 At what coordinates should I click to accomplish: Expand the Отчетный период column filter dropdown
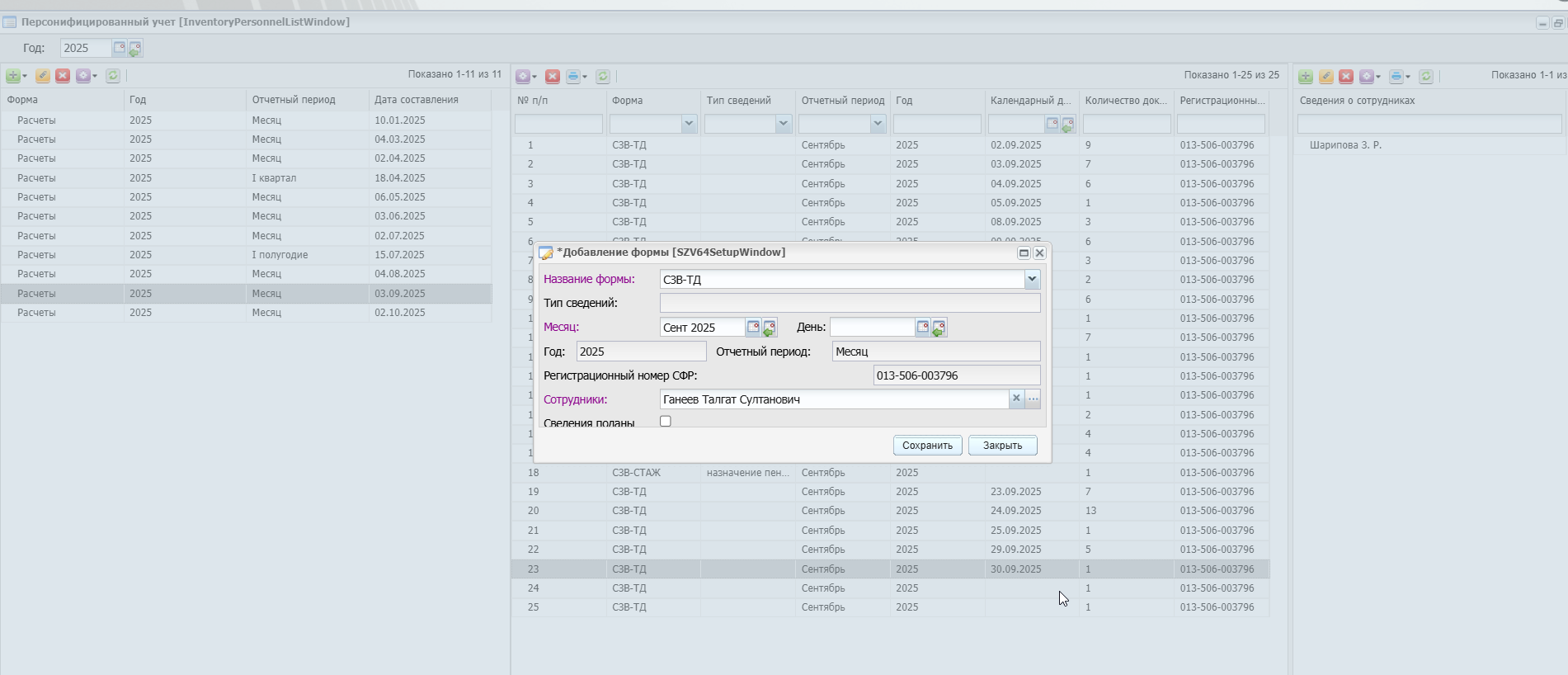tap(878, 124)
